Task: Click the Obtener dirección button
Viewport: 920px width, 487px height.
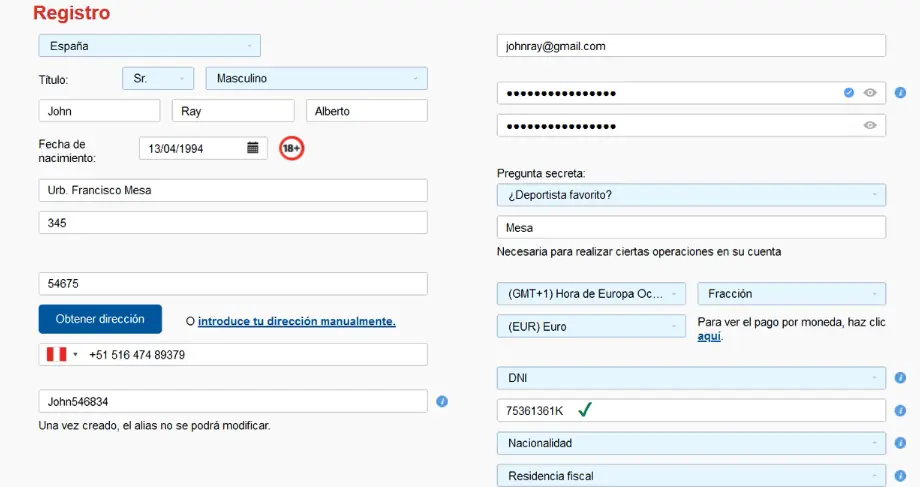Action: (x=100, y=319)
